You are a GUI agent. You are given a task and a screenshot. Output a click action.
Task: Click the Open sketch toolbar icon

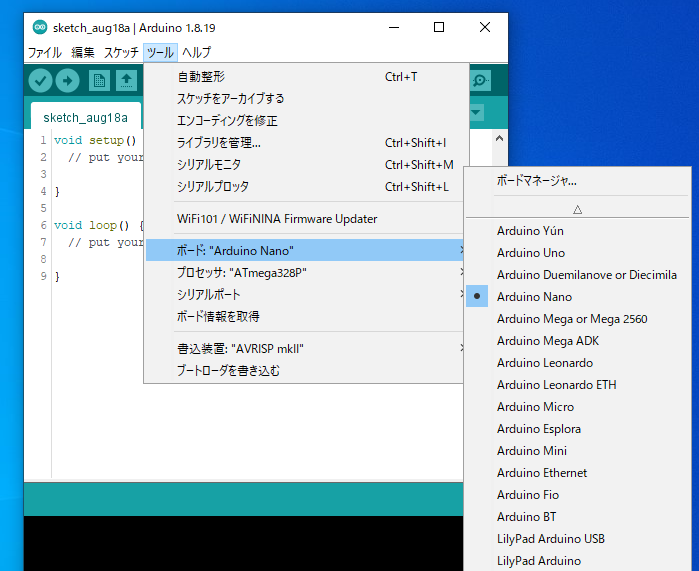coord(127,81)
